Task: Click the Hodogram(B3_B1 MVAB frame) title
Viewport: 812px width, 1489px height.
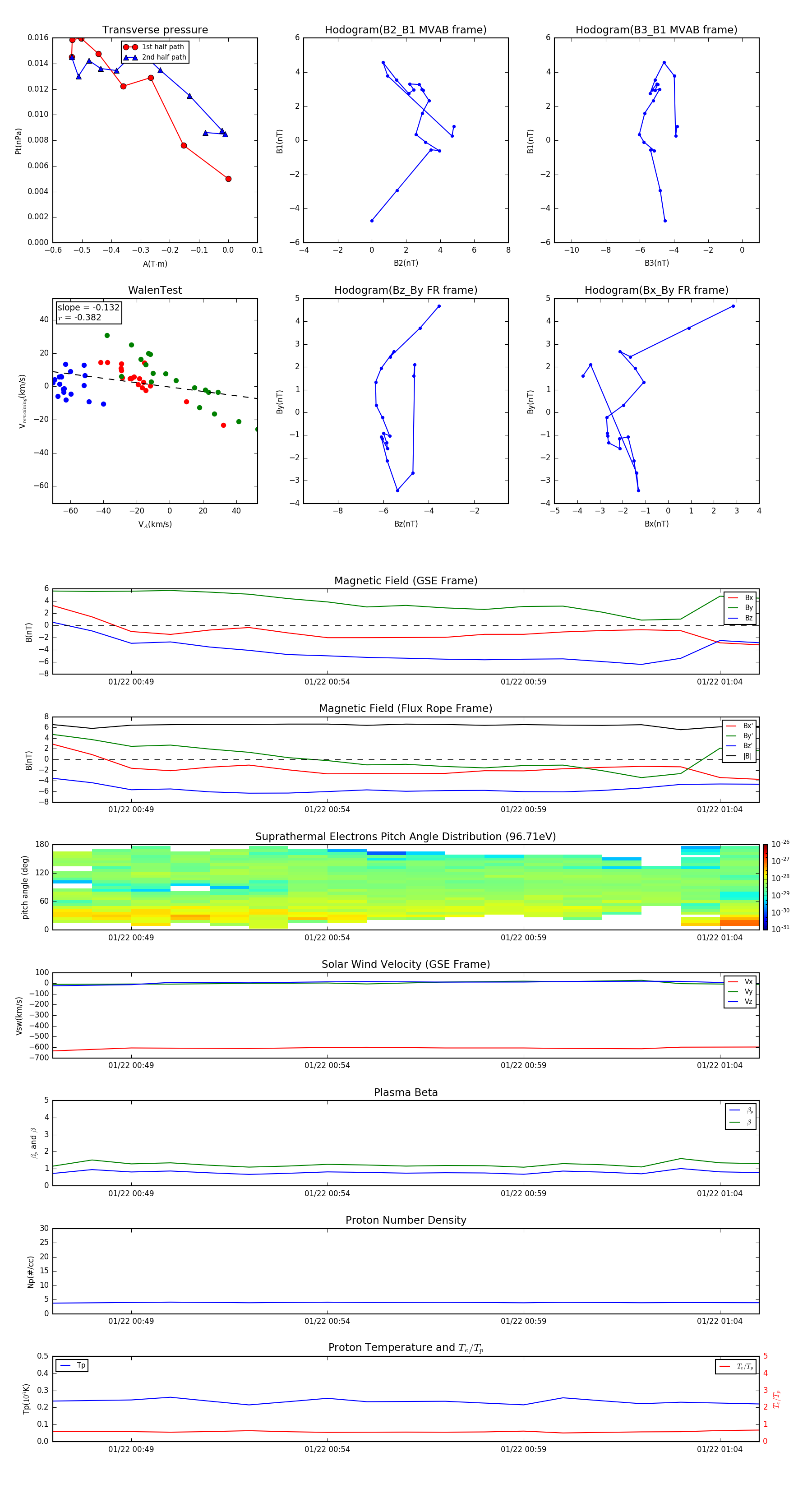Action: click(x=656, y=30)
